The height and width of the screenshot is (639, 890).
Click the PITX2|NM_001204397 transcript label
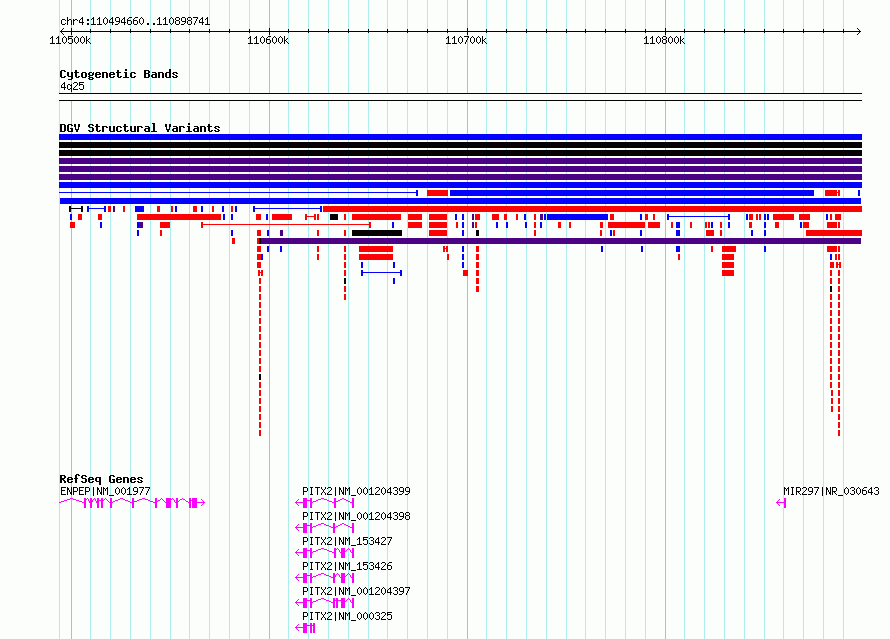[356, 591]
